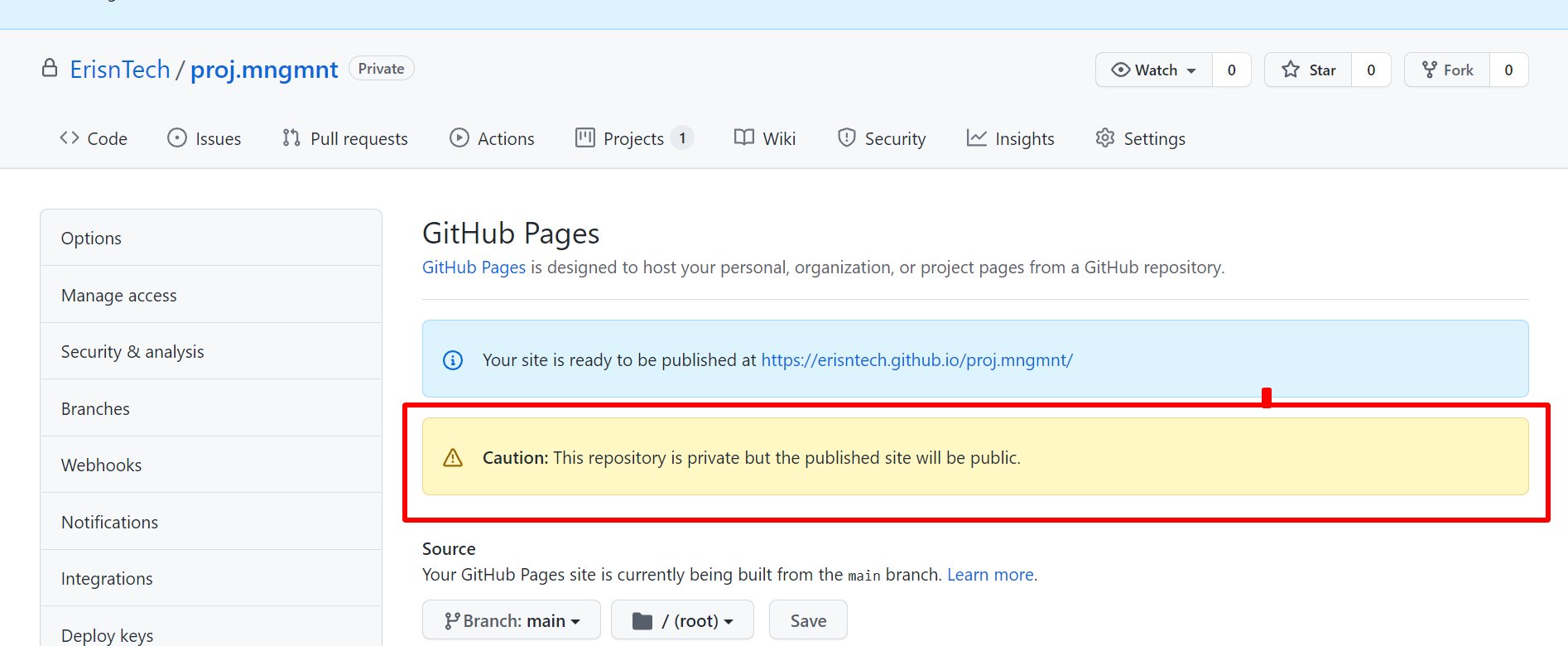This screenshot has width=1568, height=646.
Task: Click the Issues circle icon
Action: point(177,137)
